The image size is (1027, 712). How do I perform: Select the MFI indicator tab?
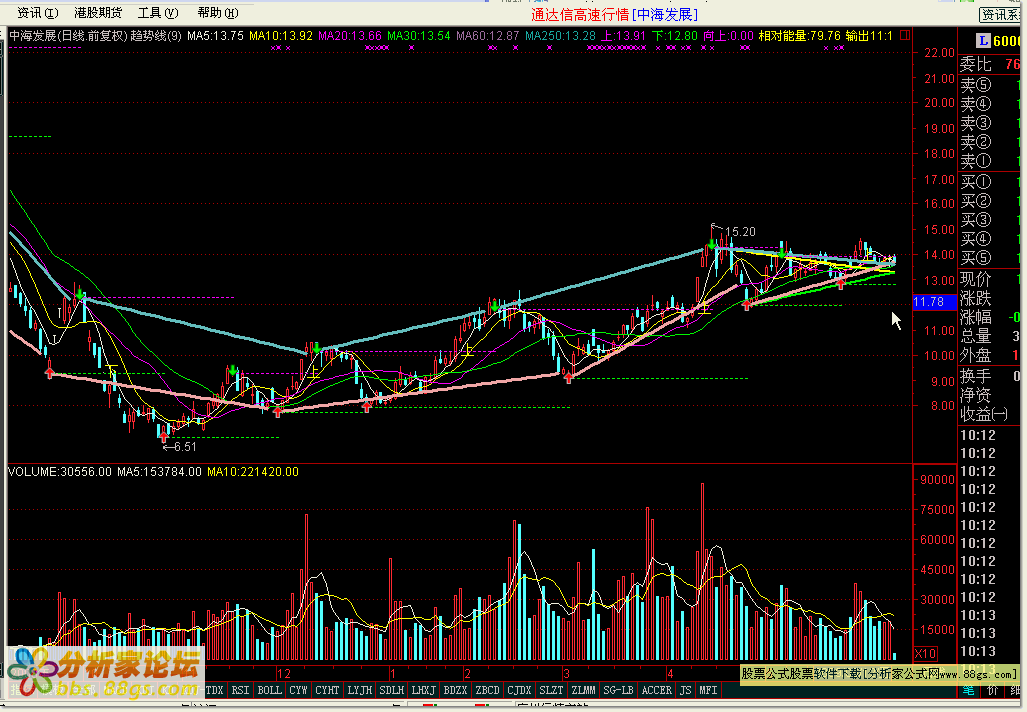click(708, 690)
